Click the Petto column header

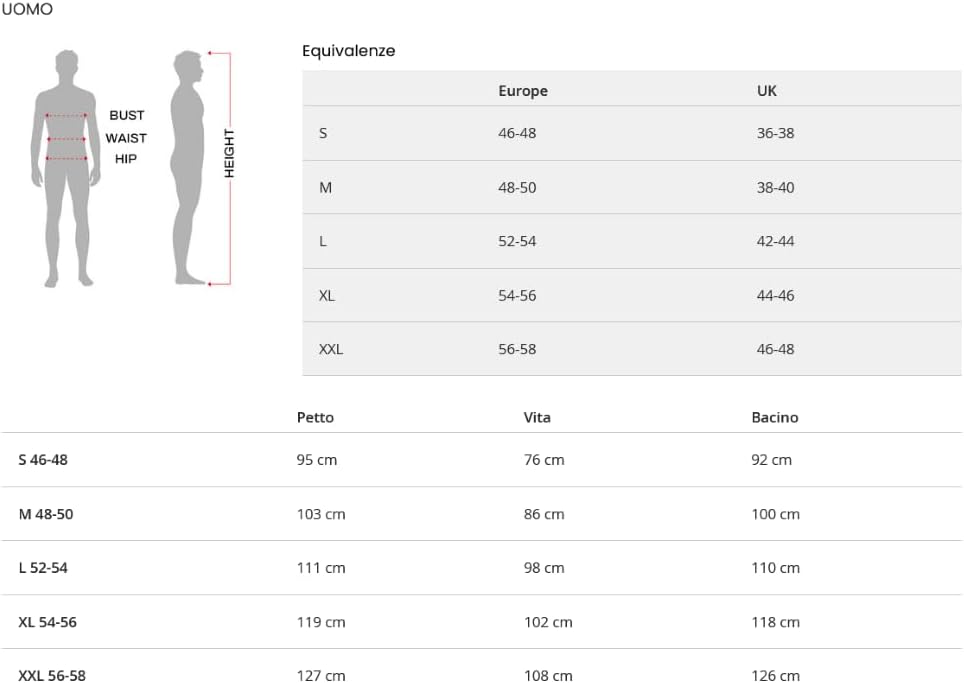click(x=315, y=418)
